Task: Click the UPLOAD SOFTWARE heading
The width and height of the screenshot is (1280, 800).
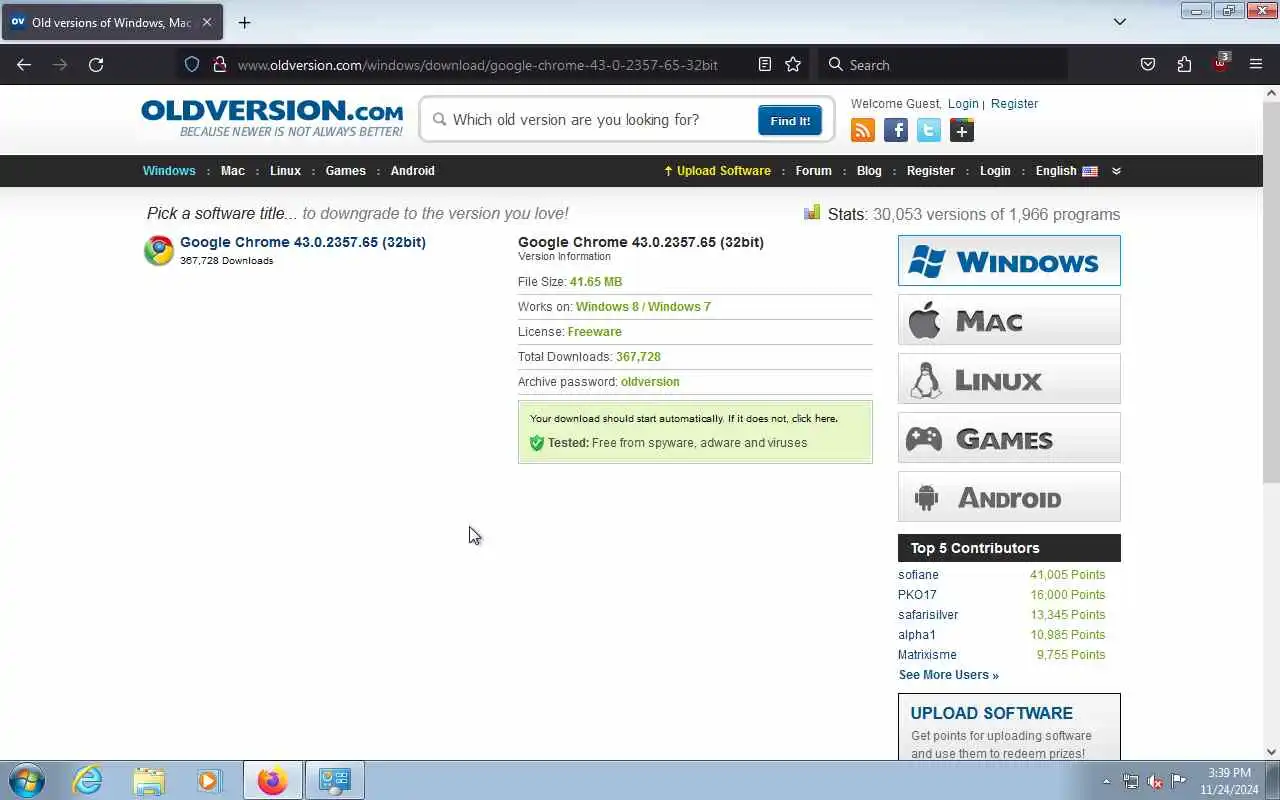Action: coord(991,713)
